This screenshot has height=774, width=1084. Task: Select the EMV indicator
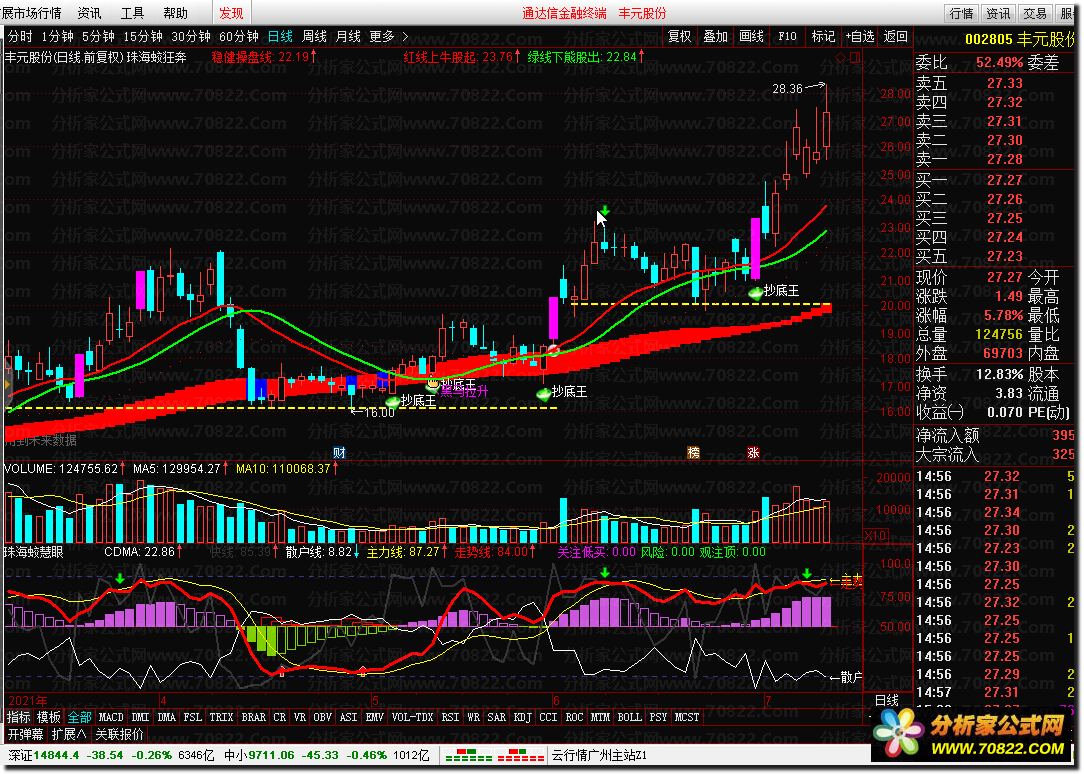point(374,717)
